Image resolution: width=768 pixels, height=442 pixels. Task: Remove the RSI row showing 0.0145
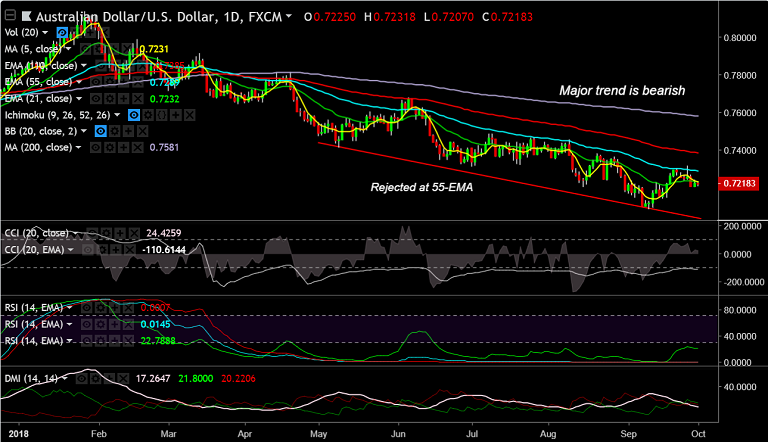point(128,324)
